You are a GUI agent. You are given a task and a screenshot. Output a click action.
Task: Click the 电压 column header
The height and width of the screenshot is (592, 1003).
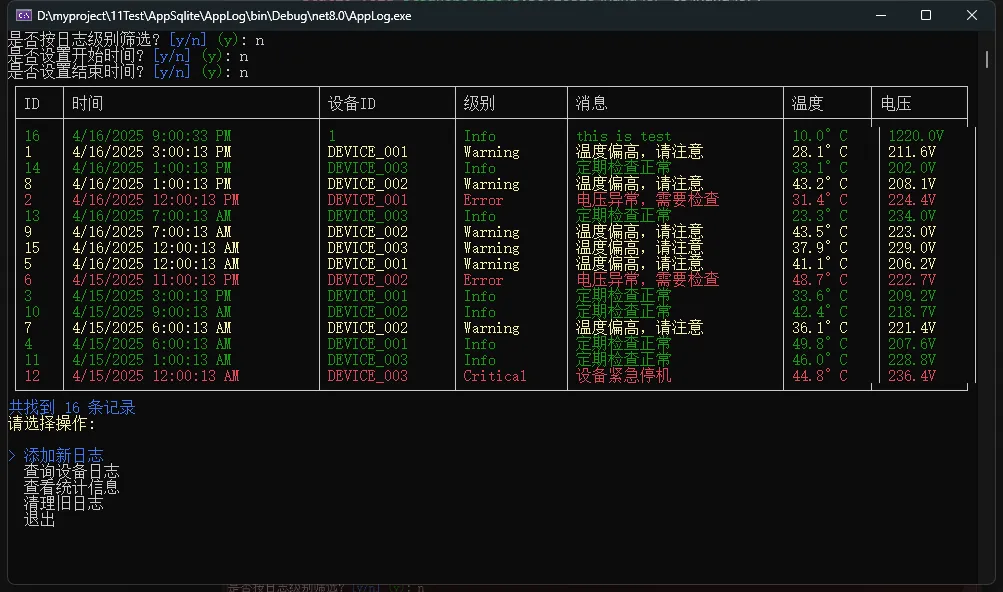click(895, 103)
